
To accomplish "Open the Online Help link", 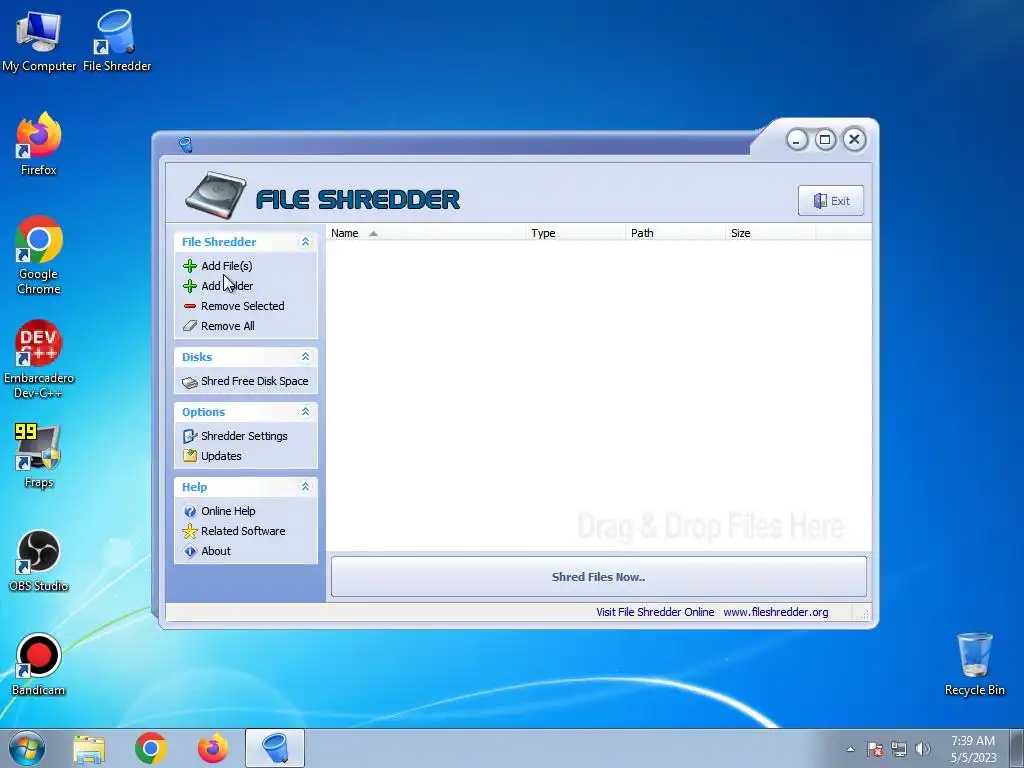I will pyautogui.click(x=228, y=511).
